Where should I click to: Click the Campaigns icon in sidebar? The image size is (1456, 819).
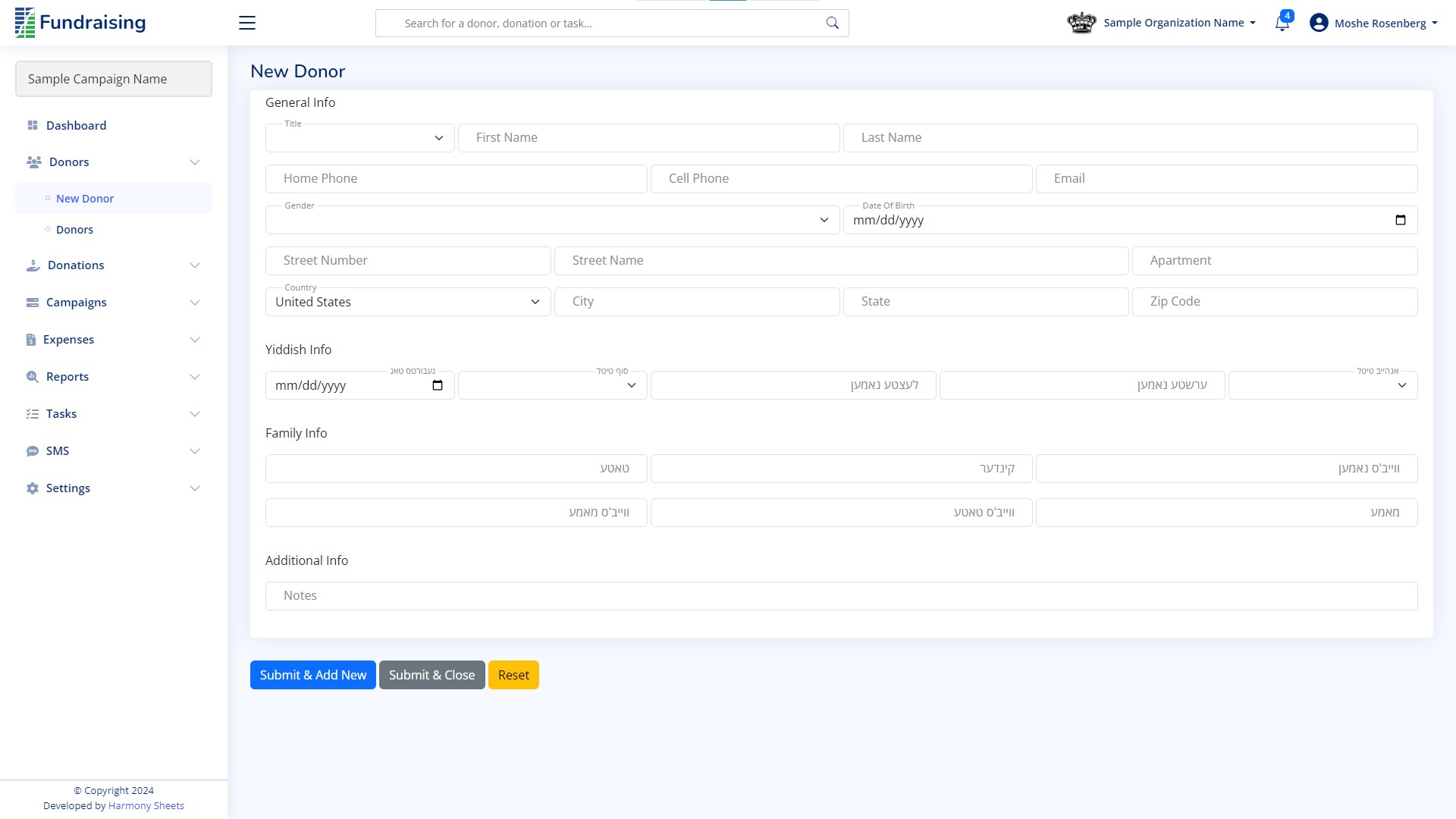tap(33, 303)
